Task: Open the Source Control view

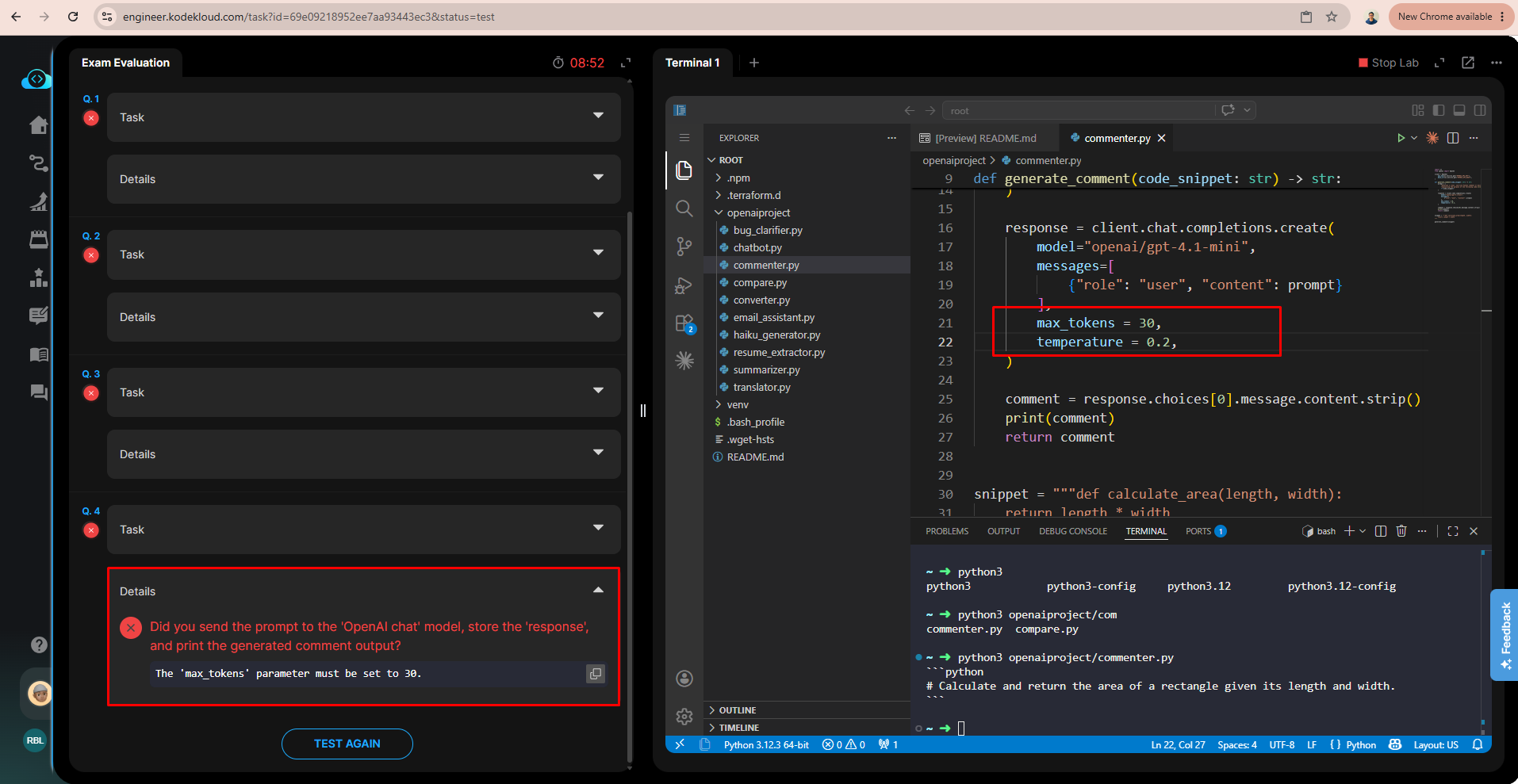Action: coord(684,247)
